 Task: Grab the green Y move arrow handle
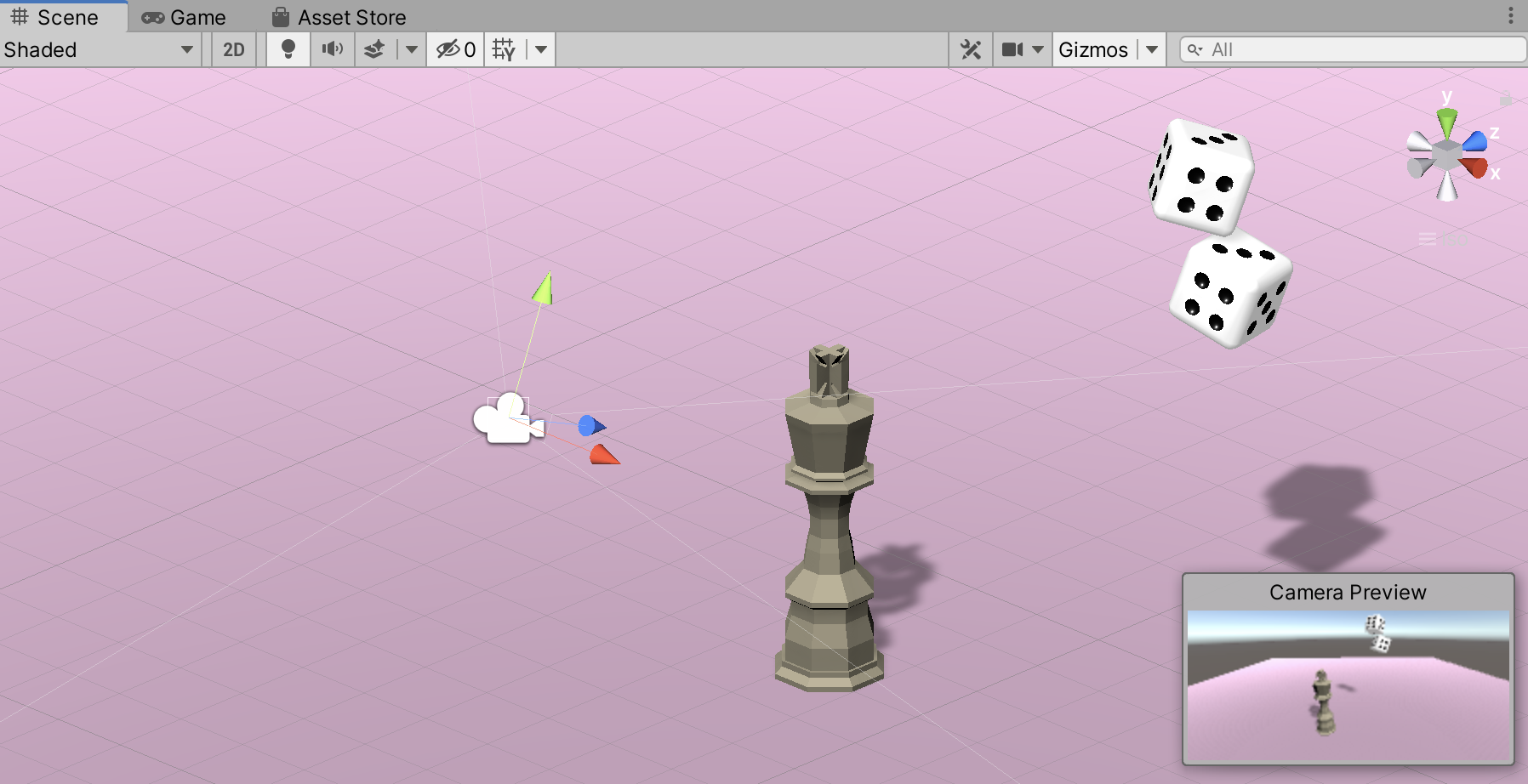(x=544, y=288)
